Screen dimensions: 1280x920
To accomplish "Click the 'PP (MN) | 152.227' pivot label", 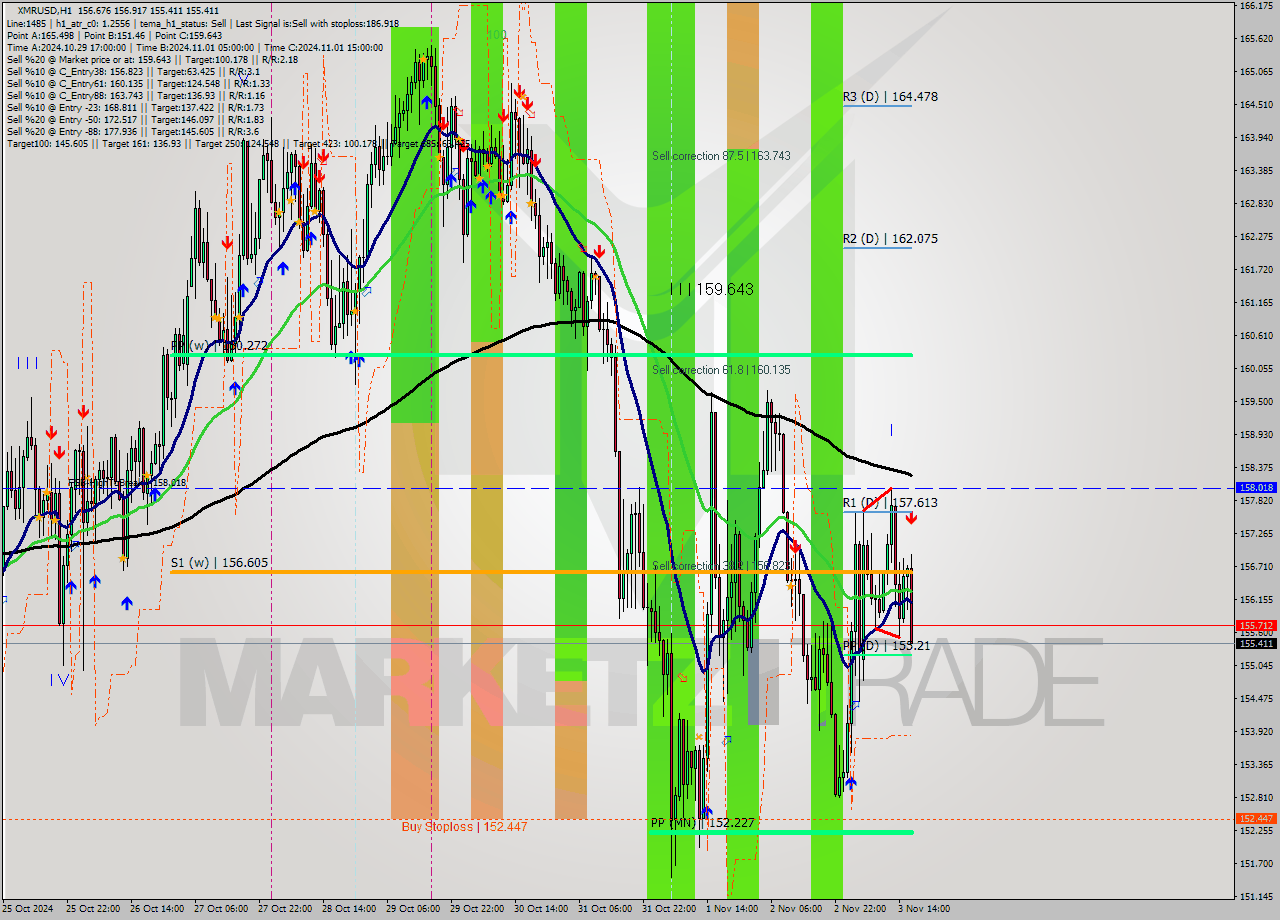I will pyautogui.click(x=702, y=823).
